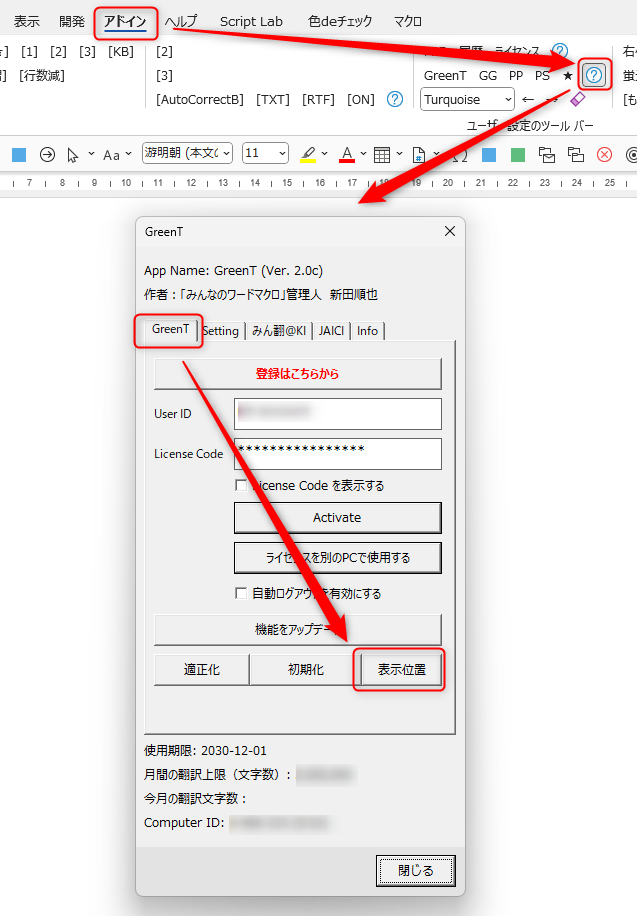Click into the License Code input field
The image size is (637, 916).
[338, 453]
